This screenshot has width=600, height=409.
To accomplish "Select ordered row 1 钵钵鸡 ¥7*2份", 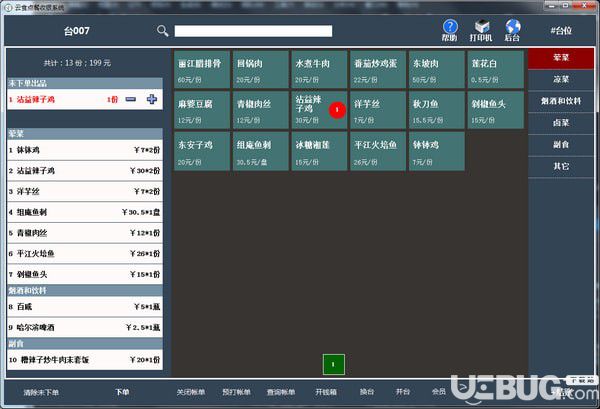I will [x=85, y=150].
